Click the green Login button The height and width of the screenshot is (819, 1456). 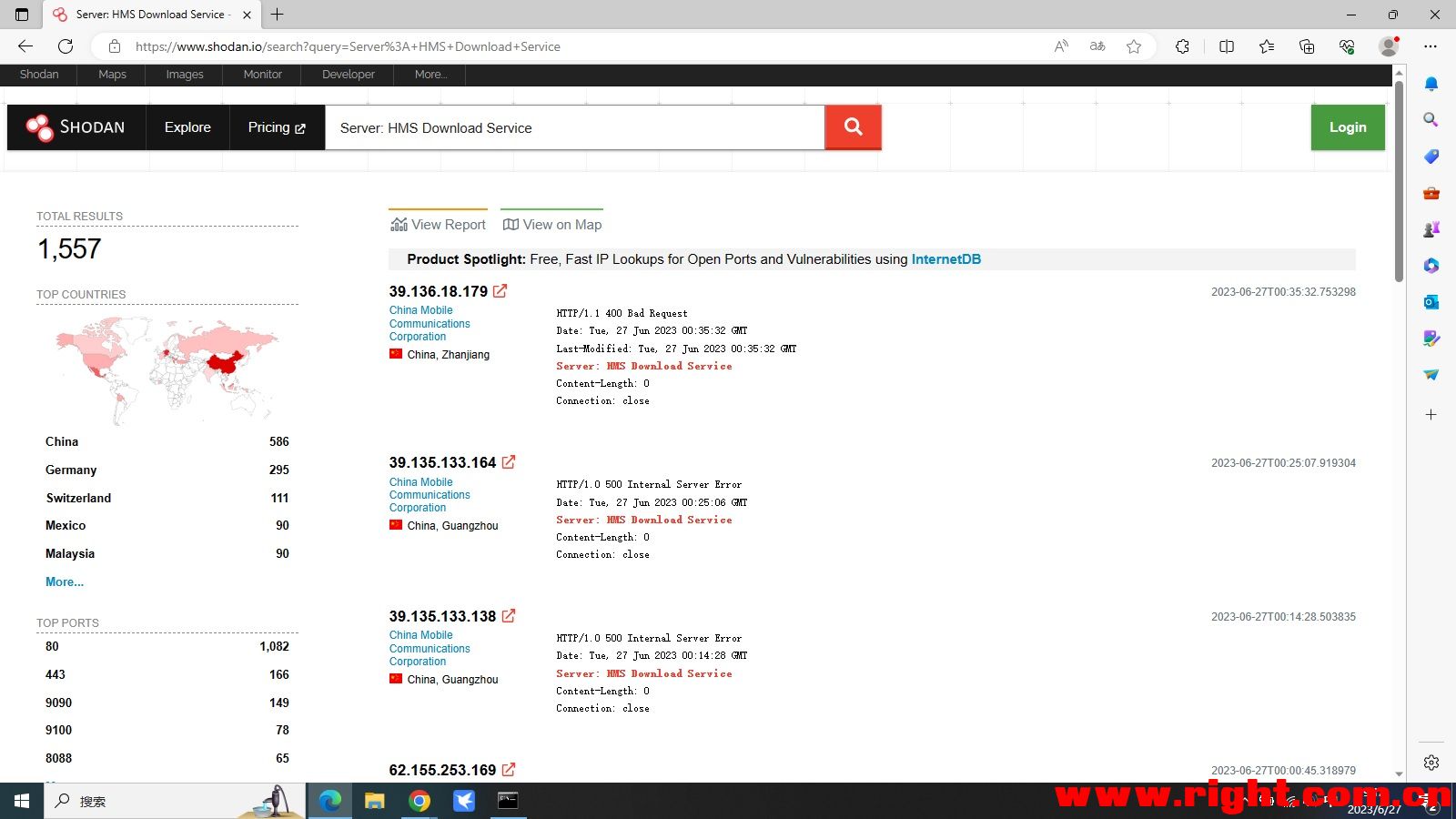(x=1348, y=127)
